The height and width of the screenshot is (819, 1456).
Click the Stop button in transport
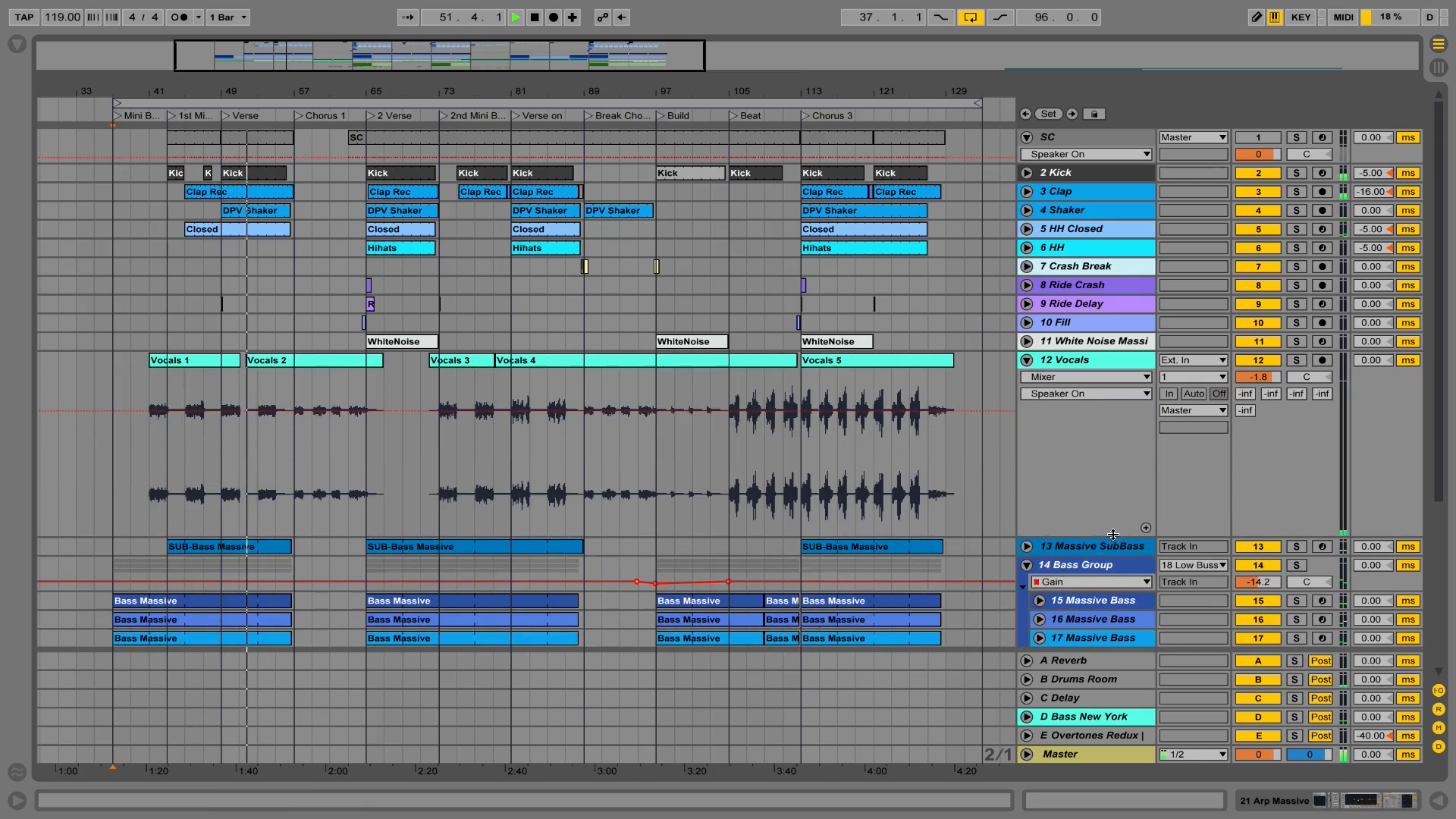click(x=535, y=17)
